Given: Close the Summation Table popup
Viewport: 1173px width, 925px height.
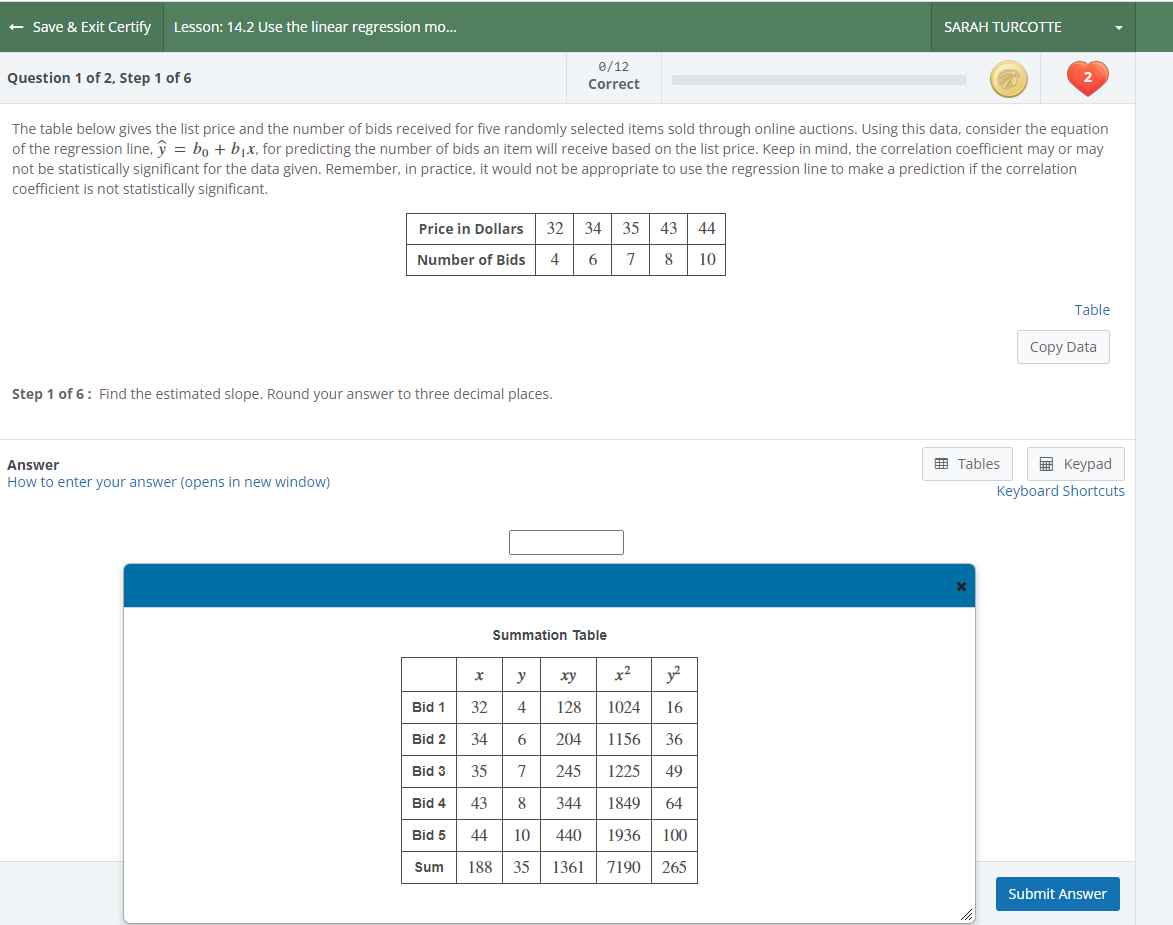Looking at the screenshot, I should pyautogui.click(x=960, y=586).
